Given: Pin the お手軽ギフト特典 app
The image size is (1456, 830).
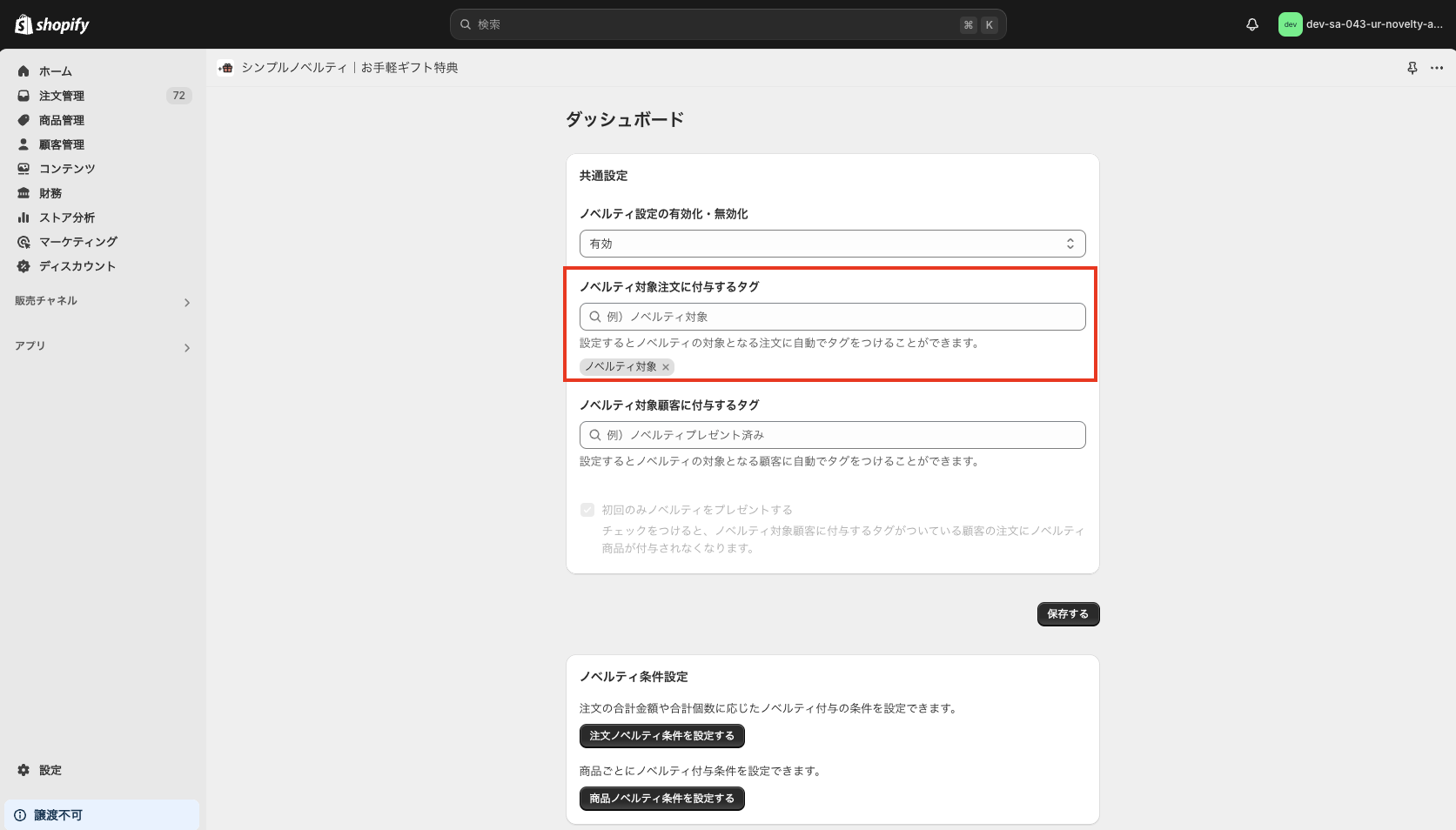Looking at the screenshot, I should (1412, 67).
